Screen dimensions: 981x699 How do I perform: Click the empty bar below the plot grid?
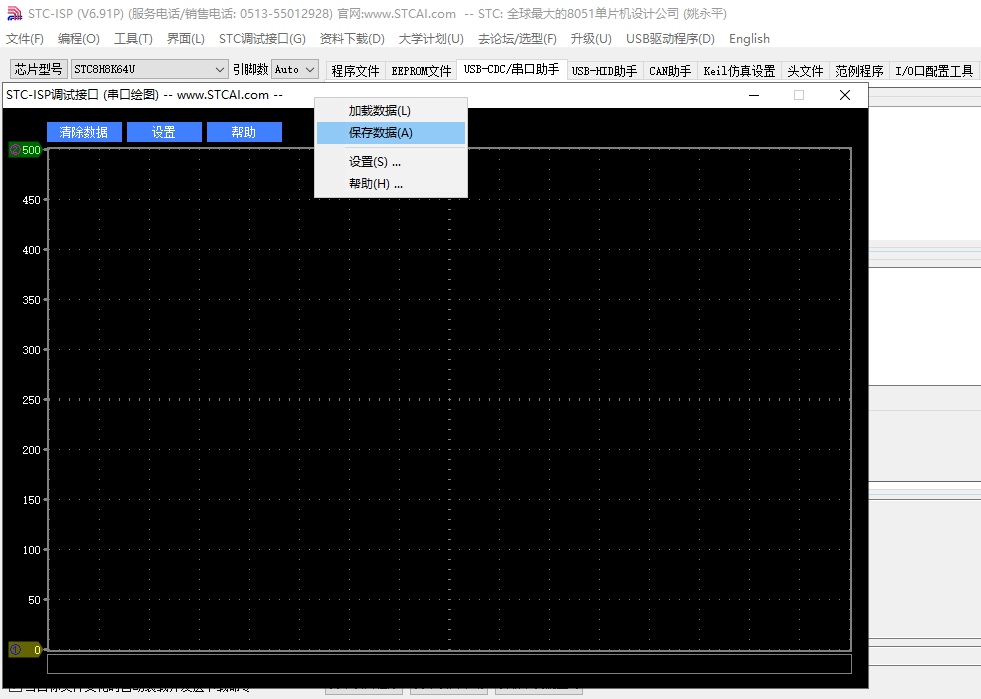(449, 664)
